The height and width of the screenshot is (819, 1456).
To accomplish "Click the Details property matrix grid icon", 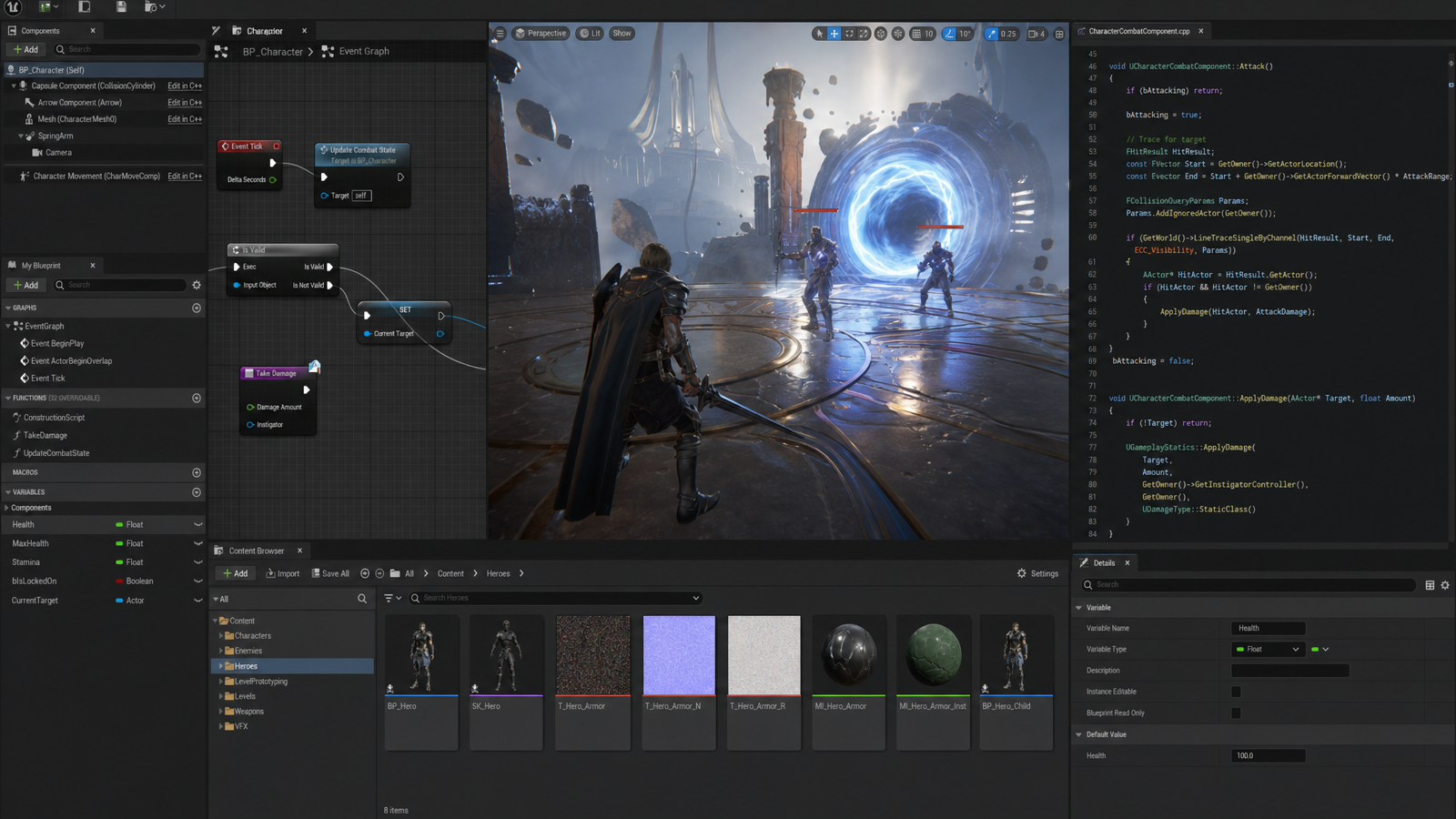I will [1430, 585].
